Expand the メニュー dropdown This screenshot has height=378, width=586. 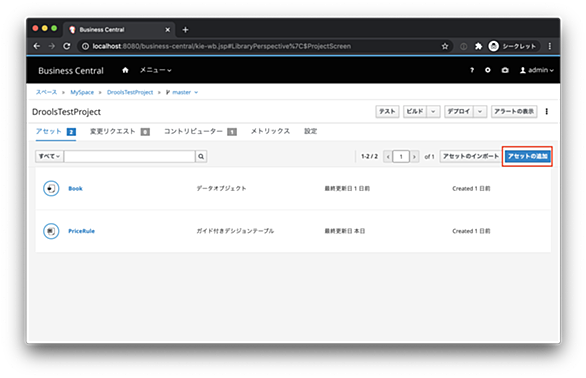point(155,70)
